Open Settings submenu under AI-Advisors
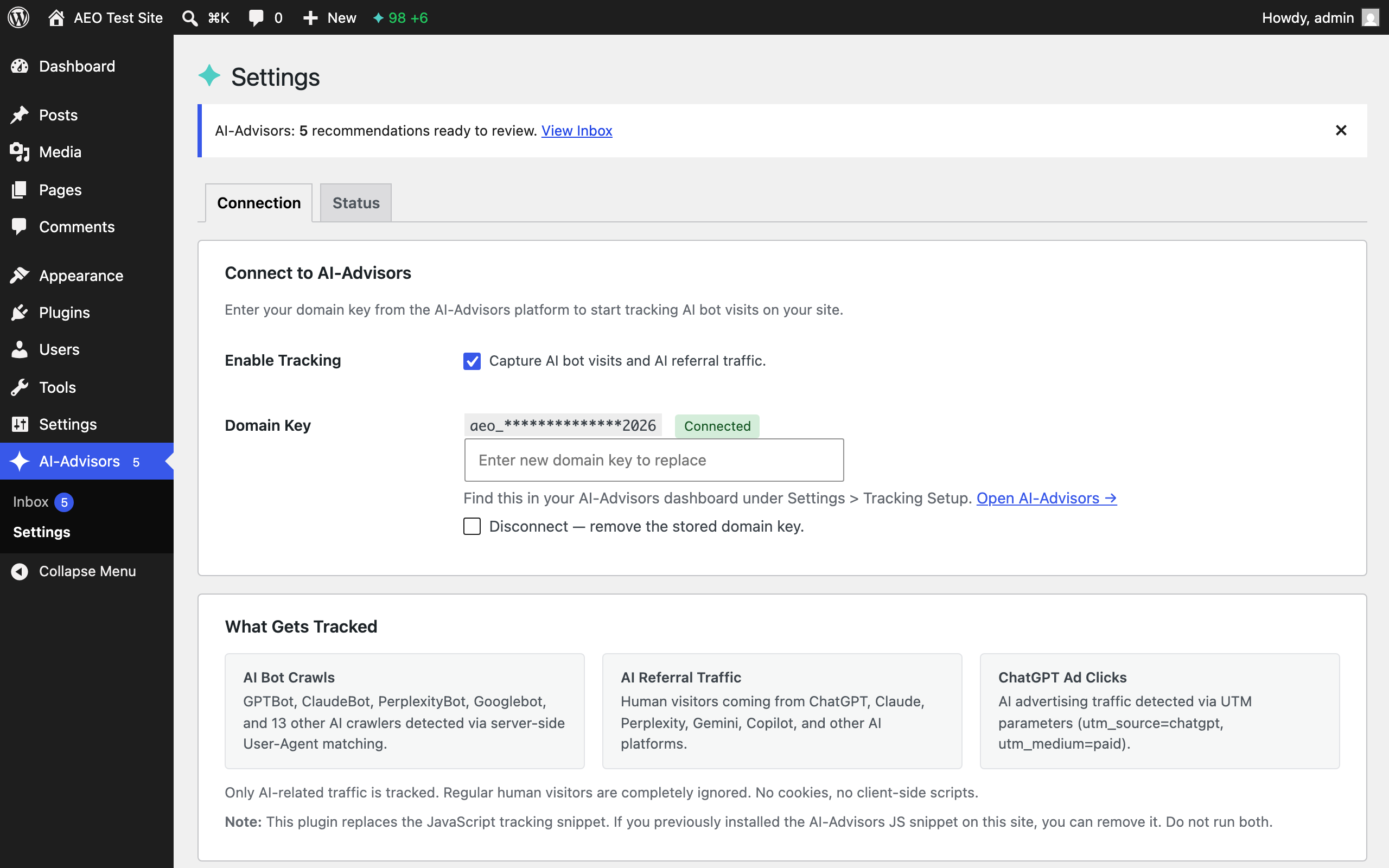The image size is (1389, 868). (41, 532)
